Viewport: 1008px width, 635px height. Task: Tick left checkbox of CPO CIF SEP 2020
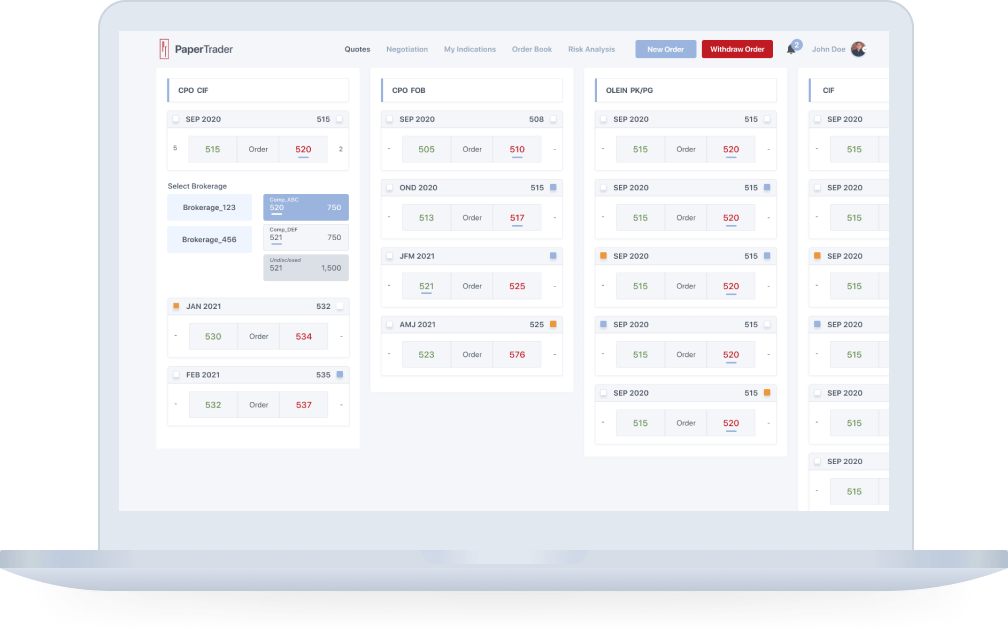176,119
